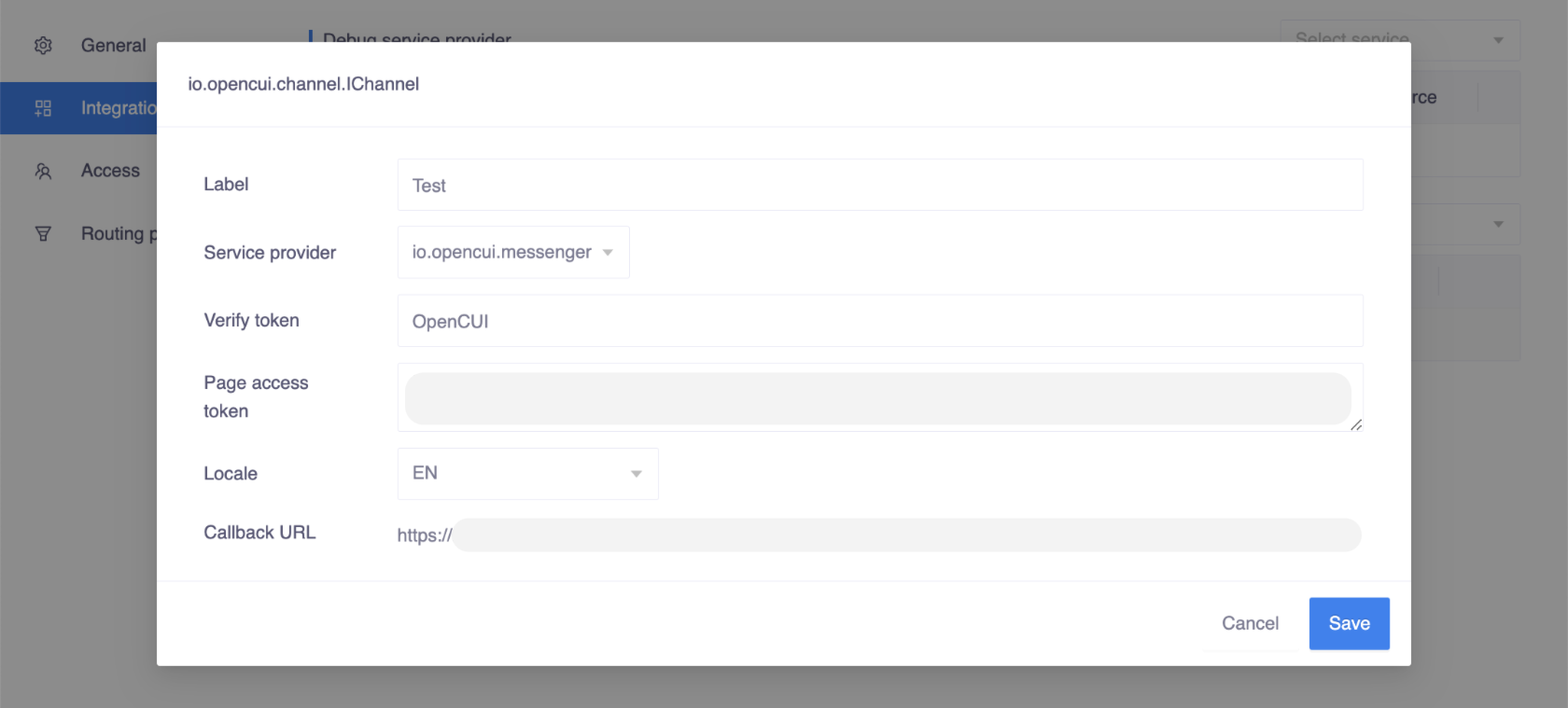Click the io.opencui.channel.IChannel dialog title

click(304, 83)
